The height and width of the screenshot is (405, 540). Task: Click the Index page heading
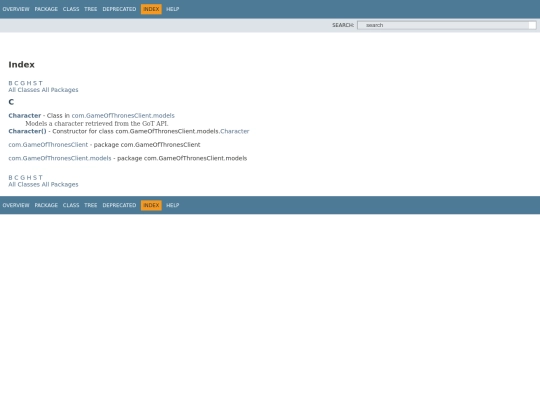[x=21, y=65]
